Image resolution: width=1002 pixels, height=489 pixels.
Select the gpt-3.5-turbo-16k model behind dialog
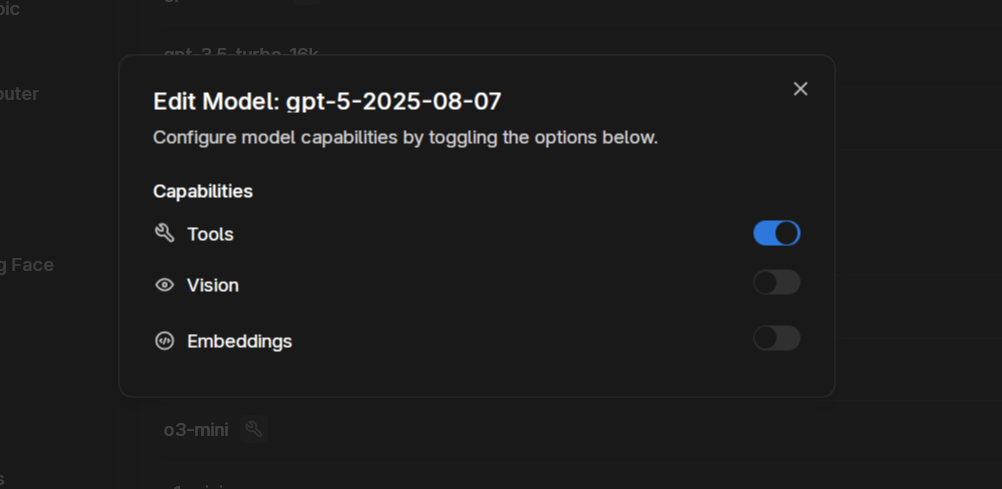pyautogui.click(x=241, y=50)
